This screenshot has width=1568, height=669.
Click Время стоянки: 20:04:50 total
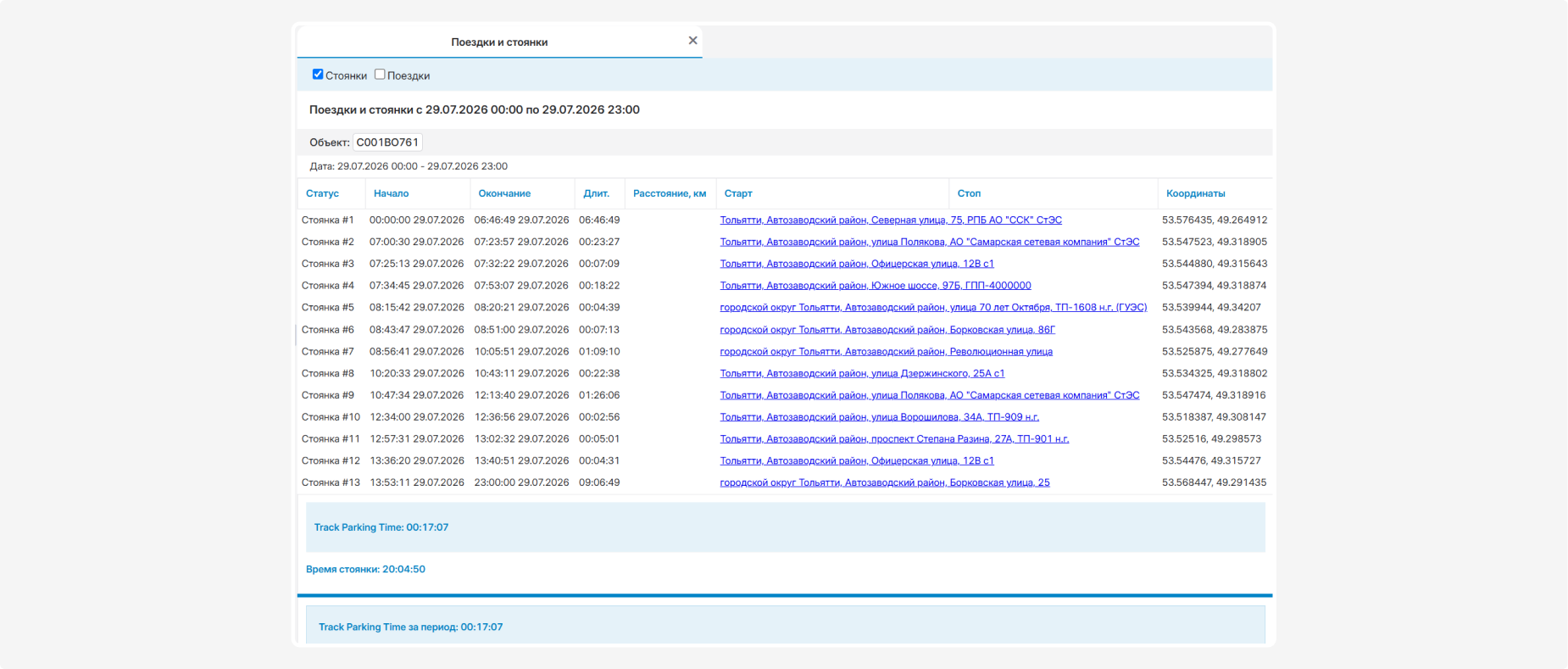[x=365, y=570]
